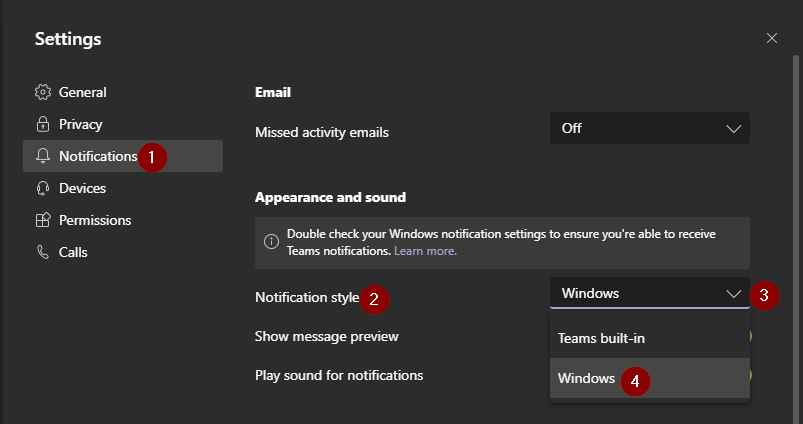This screenshot has width=803, height=424.
Task: Click the Notification style combo box
Action: (x=640, y=293)
